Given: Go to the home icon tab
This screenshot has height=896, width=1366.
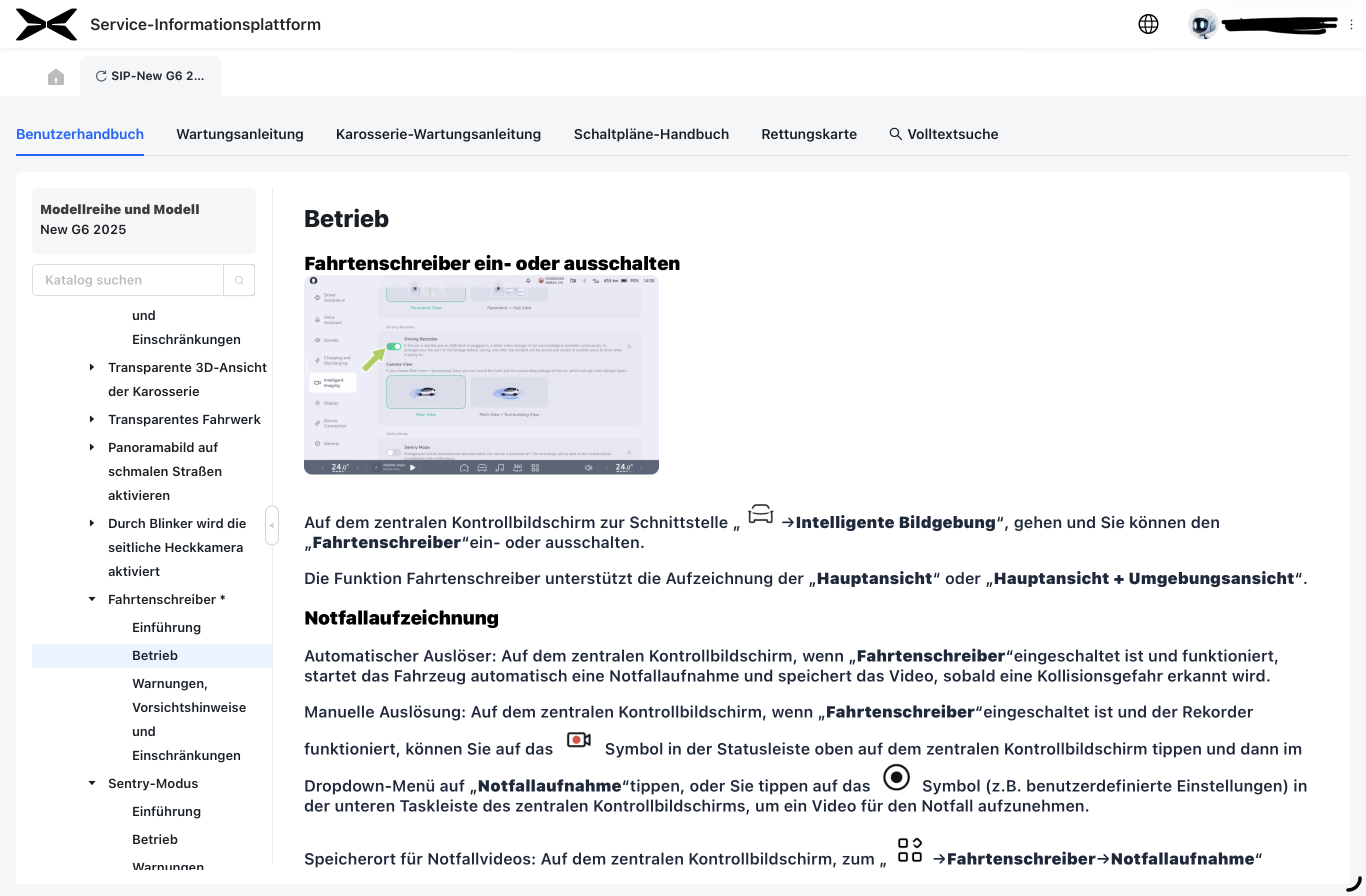Looking at the screenshot, I should (55, 76).
